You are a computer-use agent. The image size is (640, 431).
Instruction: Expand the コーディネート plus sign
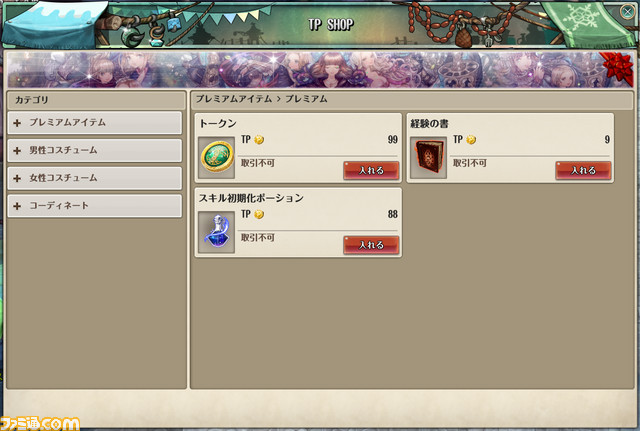(x=17, y=206)
